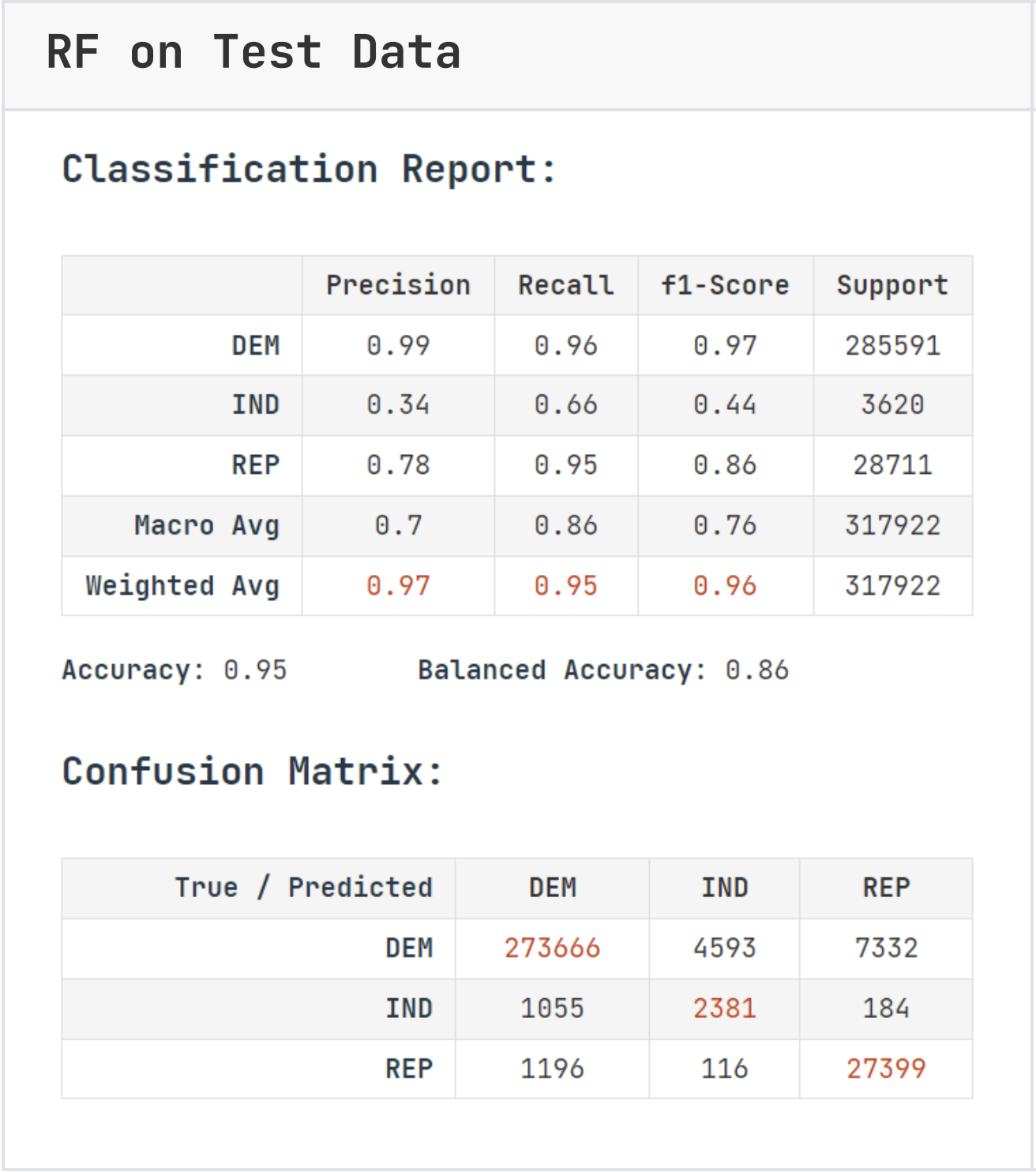
Task: Click the REP row label in classification report
Action: pyautogui.click(x=255, y=464)
